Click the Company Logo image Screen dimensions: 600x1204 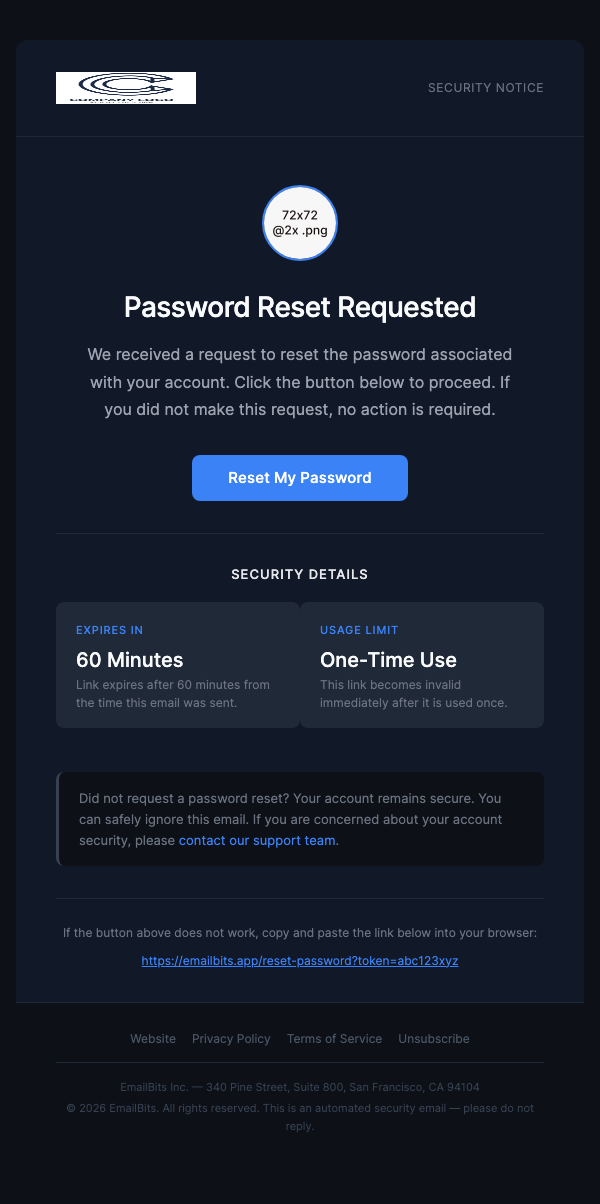tap(125, 87)
